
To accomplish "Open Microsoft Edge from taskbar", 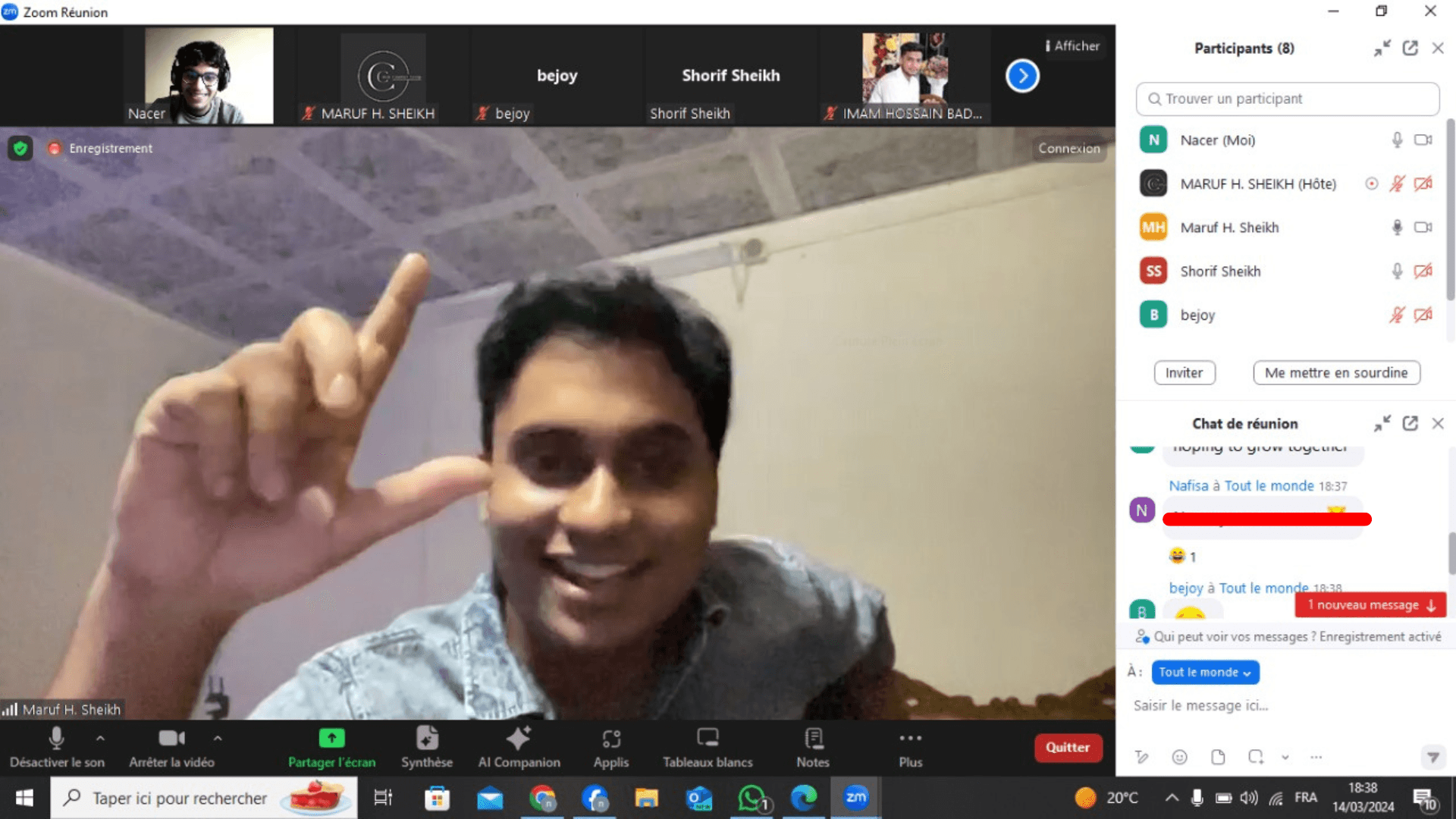I will click(x=804, y=798).
